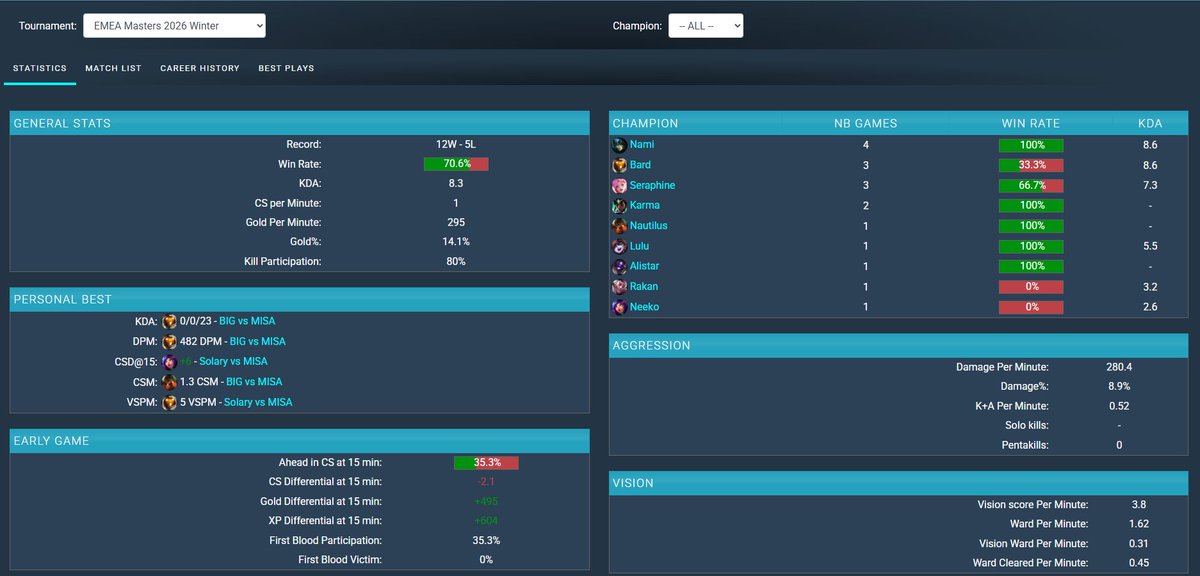Click Nami's 100% win rate bar

(x=1031, y=145)
